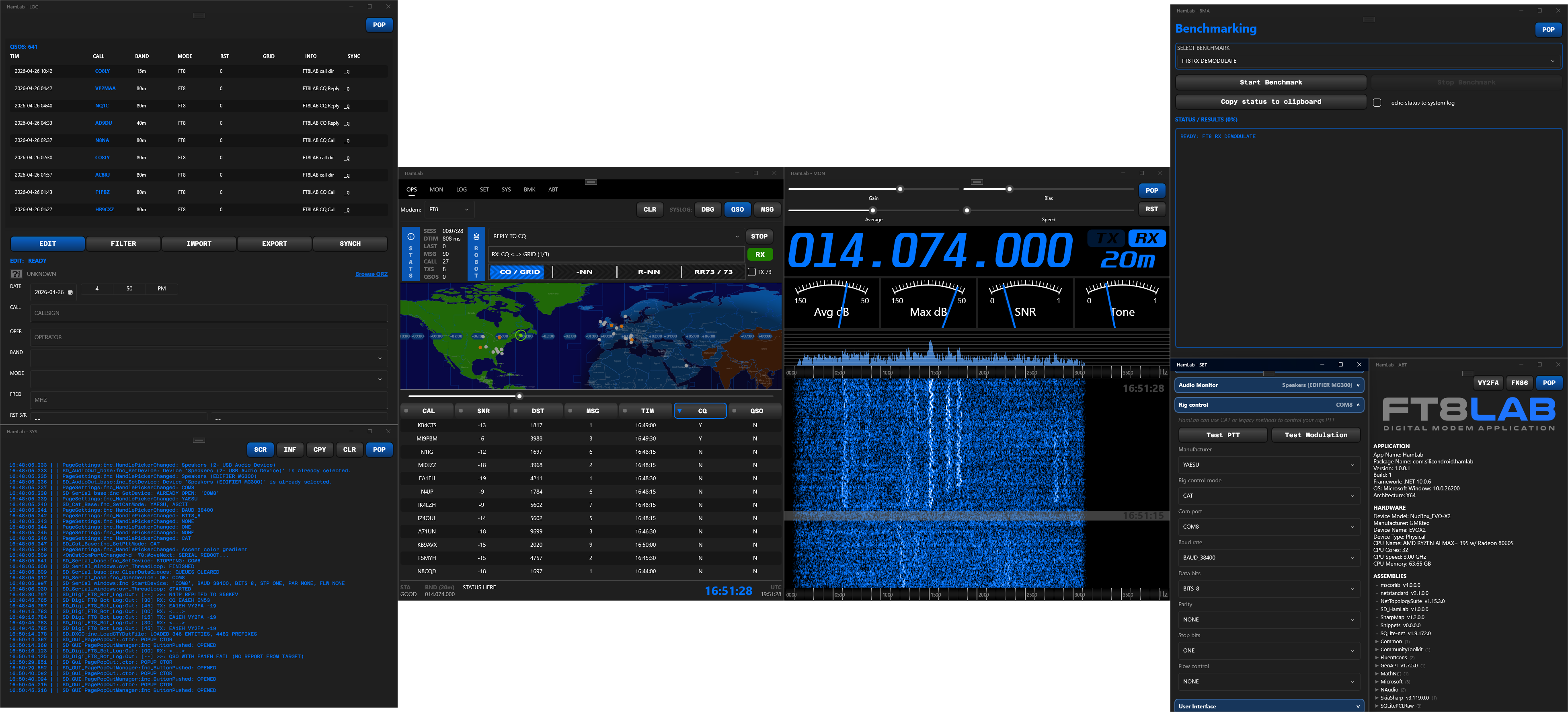
Task: Click the grip handle atop the SYS window
Action: click(x=199, y=440)
